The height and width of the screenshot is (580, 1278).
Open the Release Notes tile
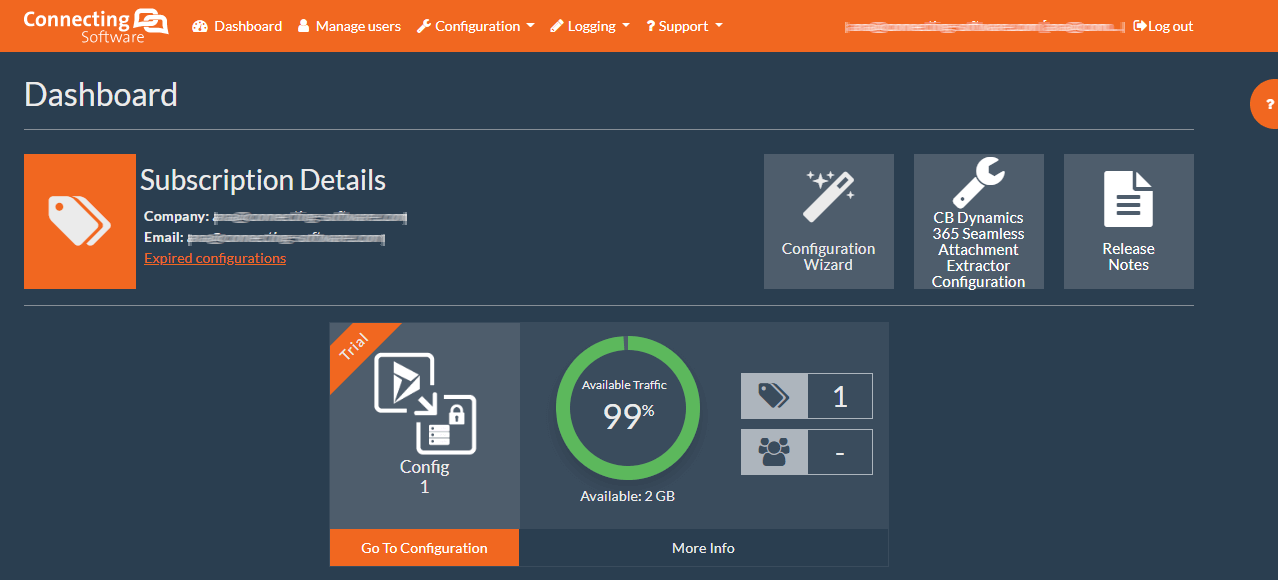[x=1129, y=221]
